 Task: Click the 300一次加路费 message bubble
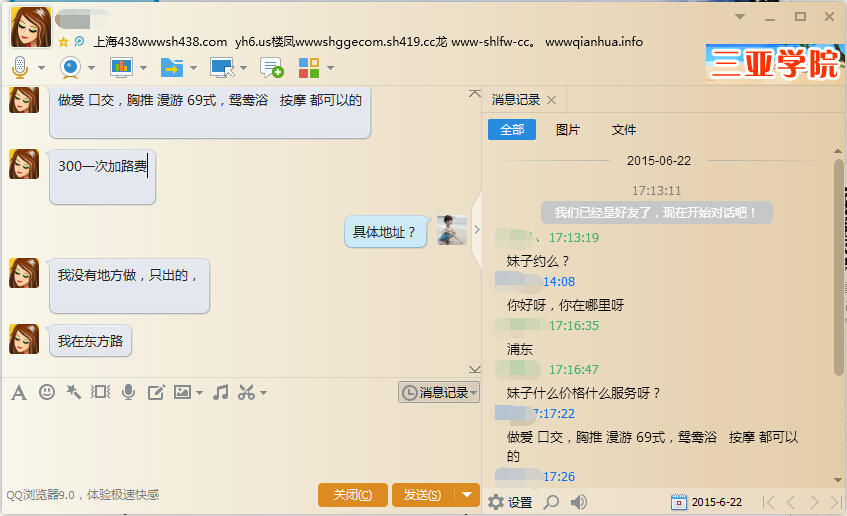[x=102, y=177]
